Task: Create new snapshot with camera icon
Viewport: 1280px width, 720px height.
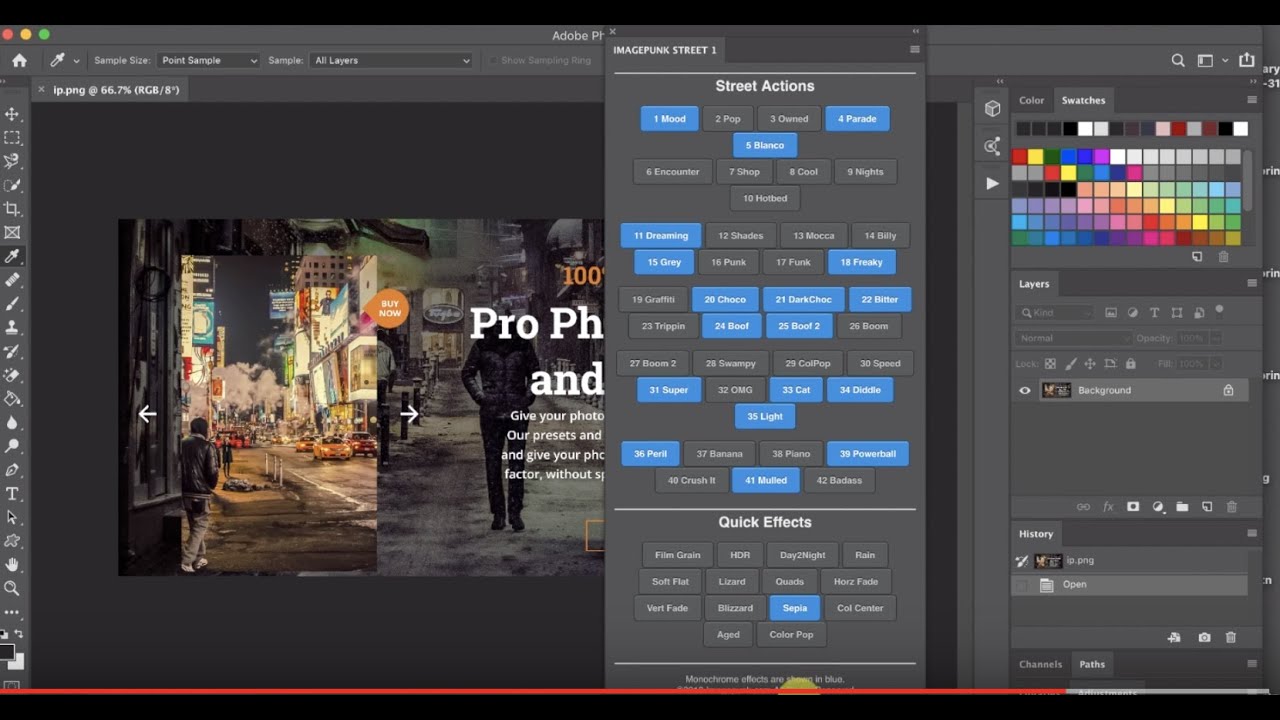Action: click(1204, 637)
